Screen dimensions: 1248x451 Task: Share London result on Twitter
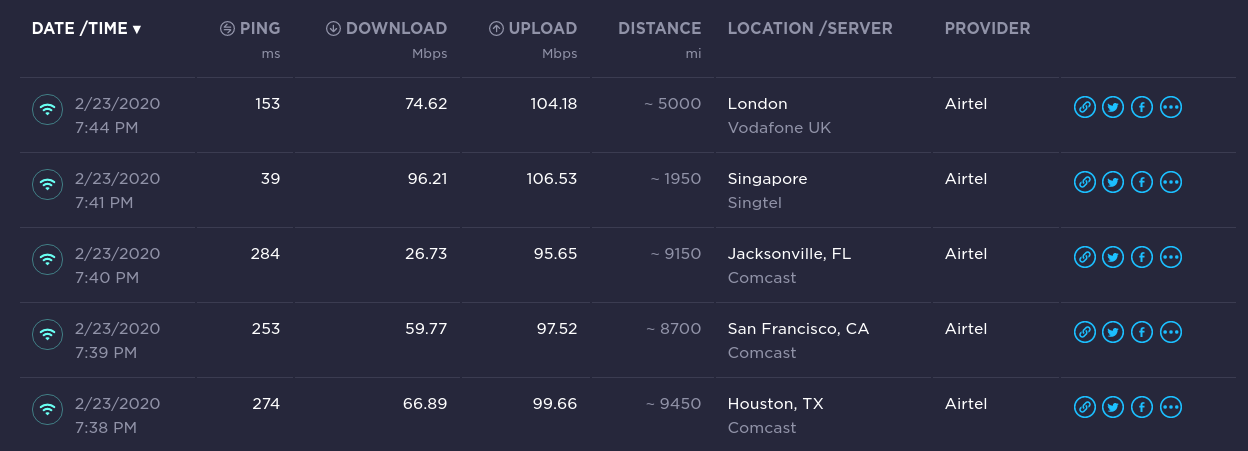click(1113, 107)
